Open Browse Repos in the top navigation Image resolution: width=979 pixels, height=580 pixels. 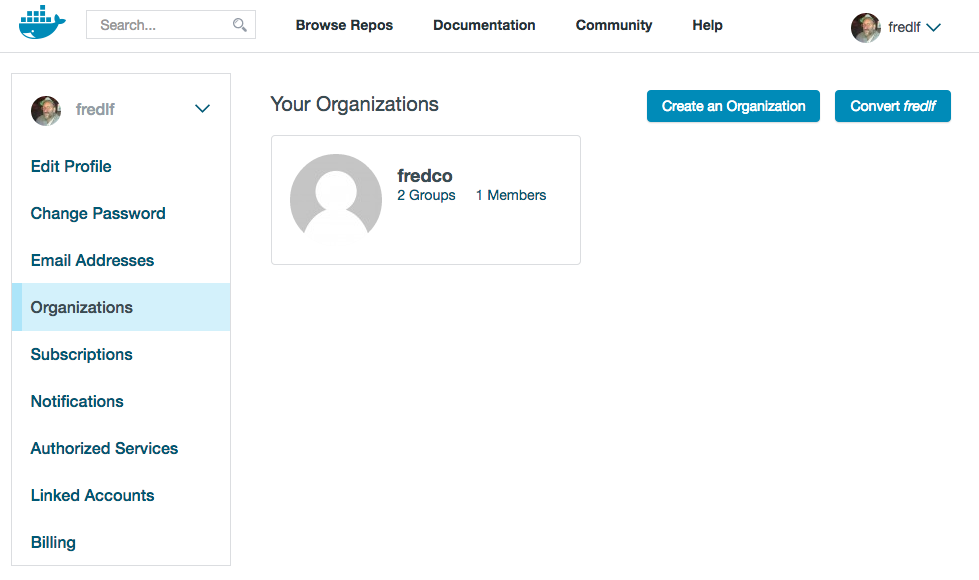point(344,25)
